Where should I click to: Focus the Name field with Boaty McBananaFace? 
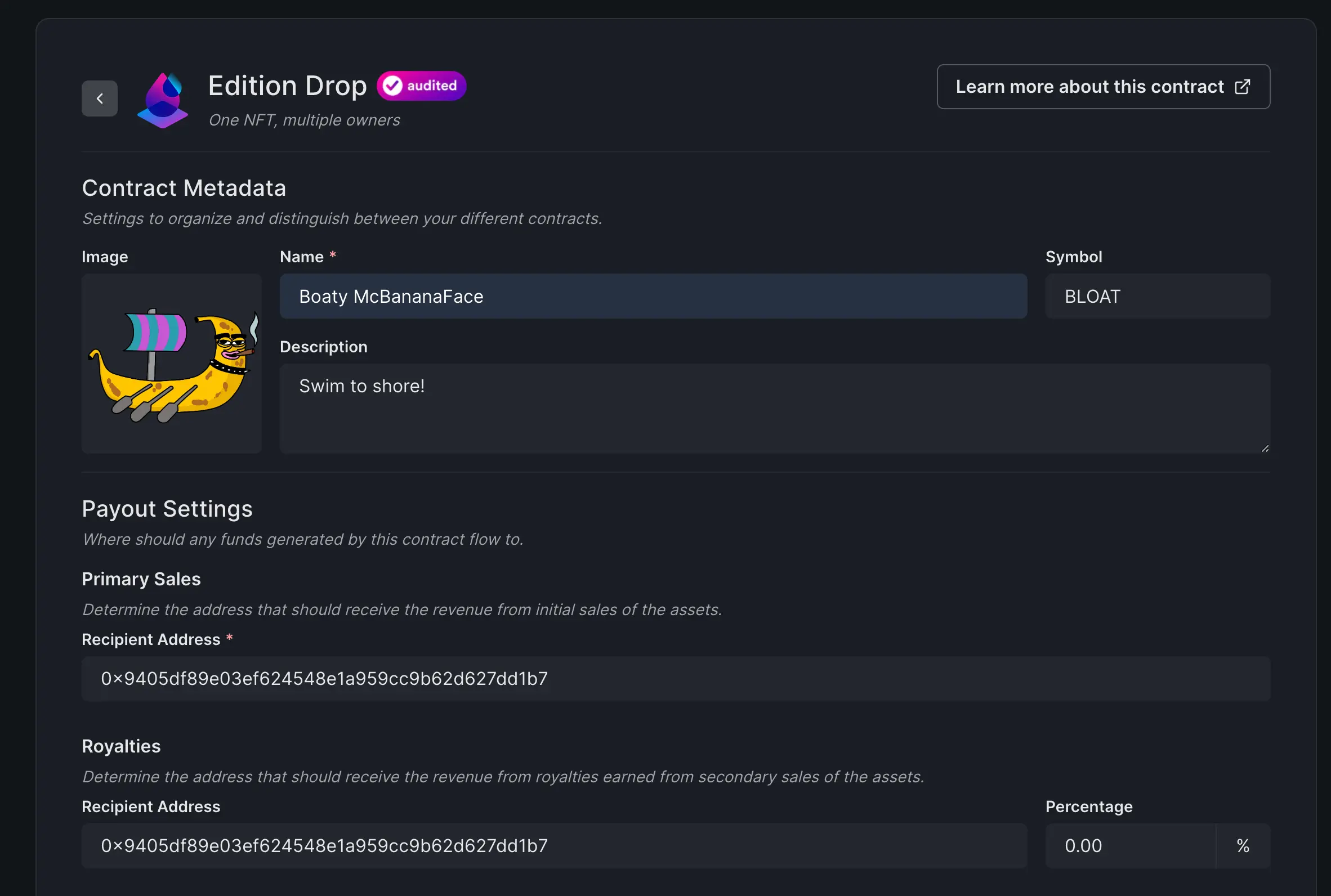pos(653,296)
